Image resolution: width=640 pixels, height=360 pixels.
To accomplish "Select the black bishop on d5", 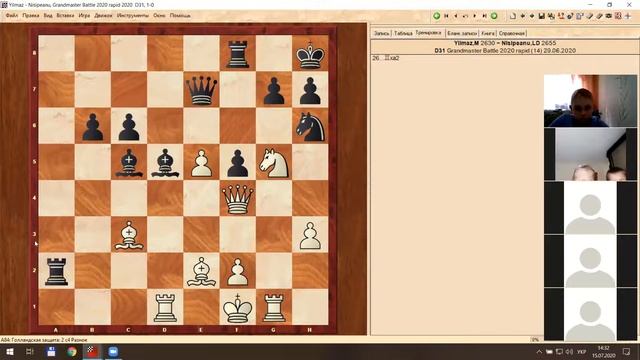I will 165,162.
